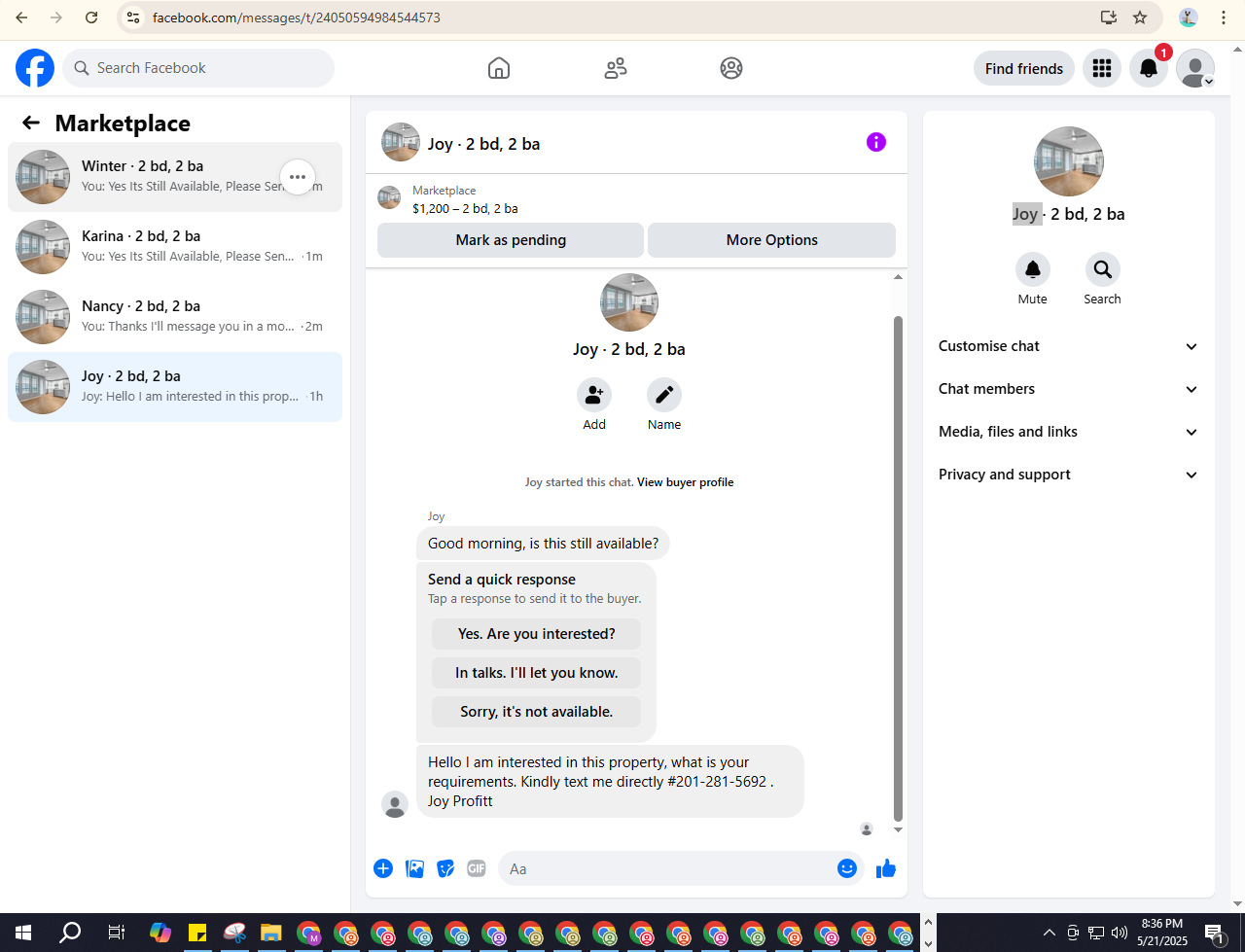This screenshot has height=952, width=1245.
Task: Mute the conversation with bell icon
Action: click(x=1033, y=269)
